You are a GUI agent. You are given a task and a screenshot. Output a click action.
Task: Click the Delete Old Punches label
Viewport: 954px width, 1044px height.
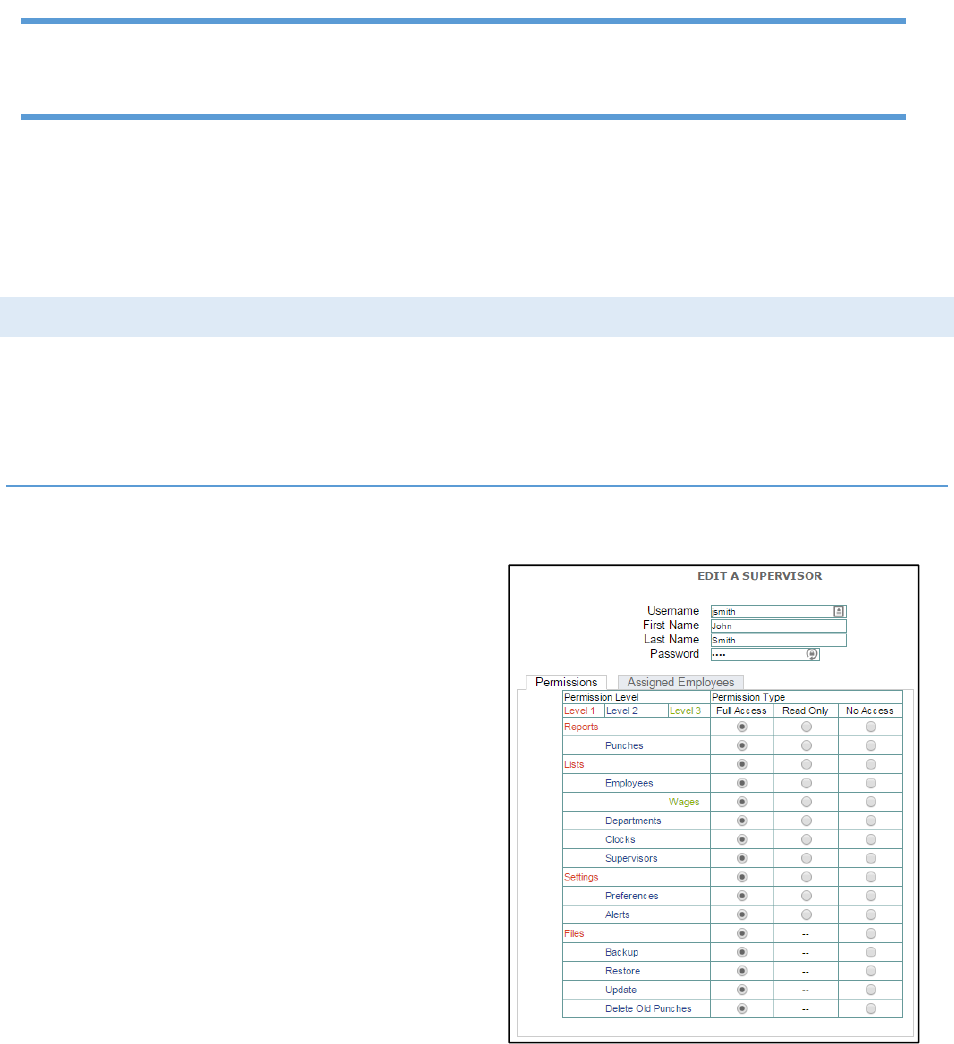pos(648,1009)
